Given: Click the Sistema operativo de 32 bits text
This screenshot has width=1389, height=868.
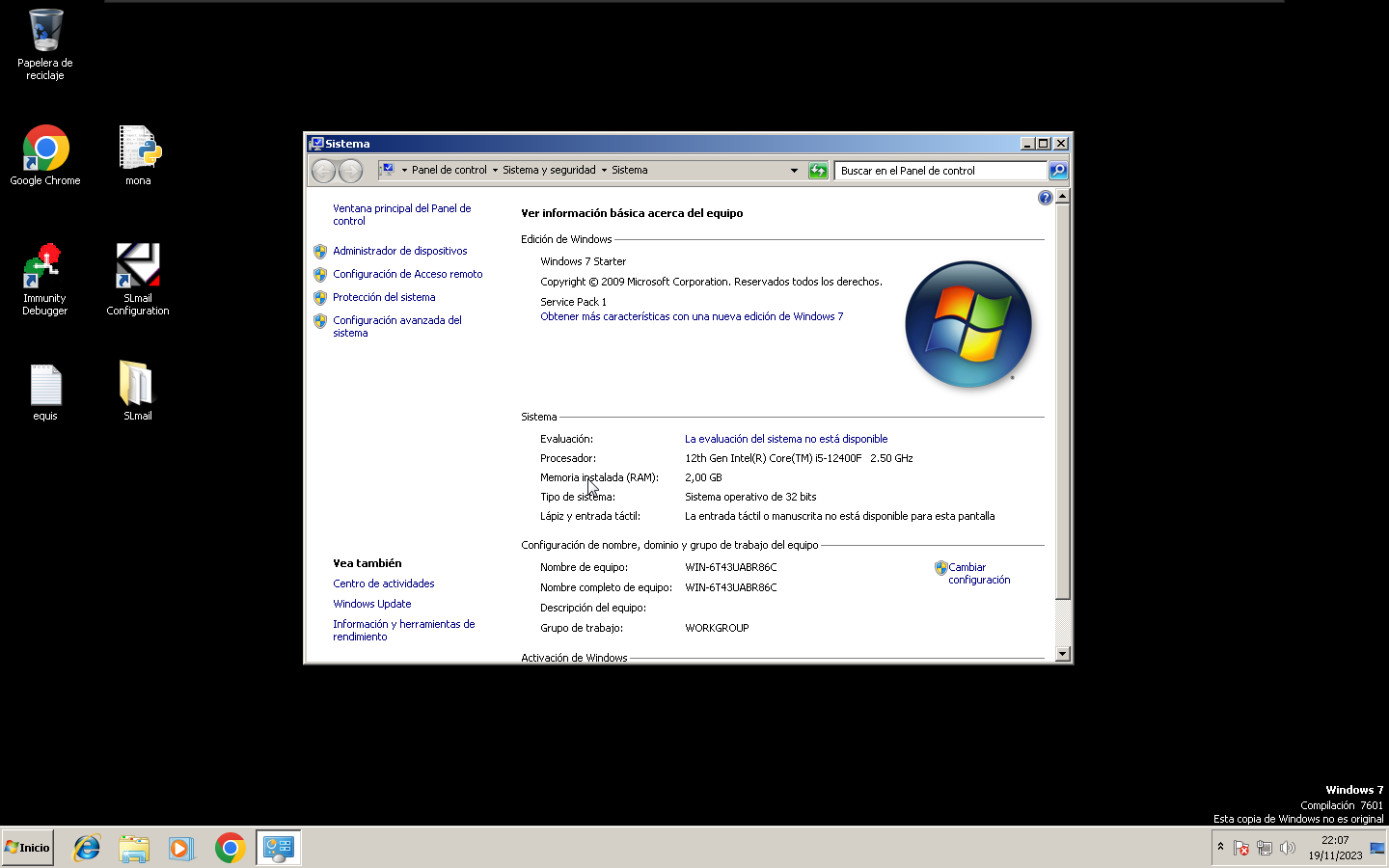Looking at the screenshot, I should [750, 497].
